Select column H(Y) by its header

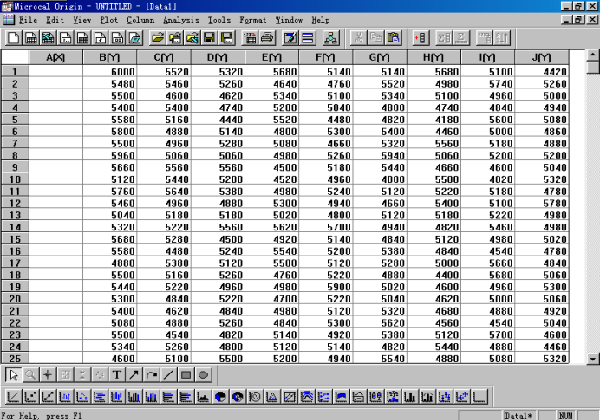tap(433, 58)
